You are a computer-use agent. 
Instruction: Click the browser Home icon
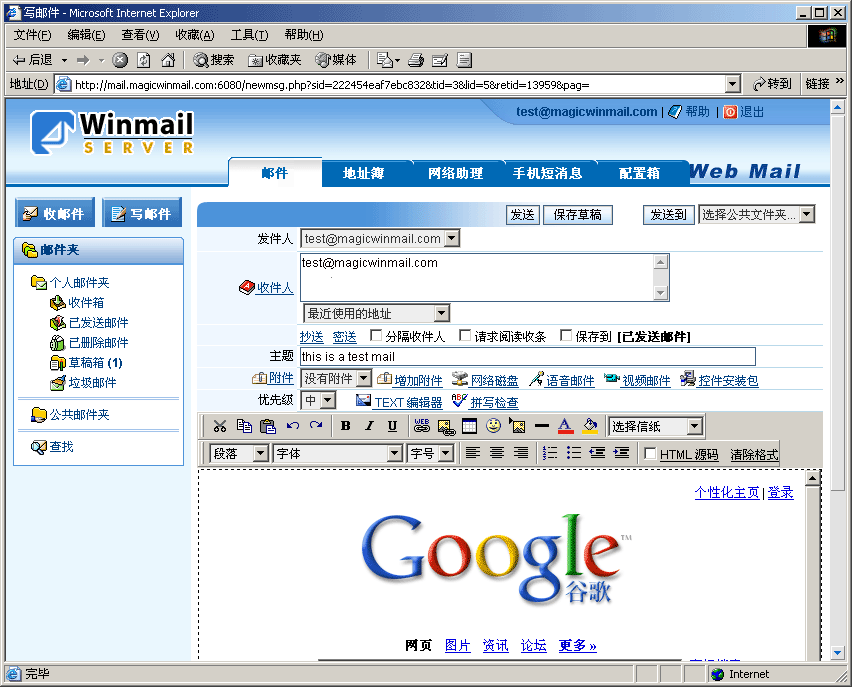[x=168, y=60]
